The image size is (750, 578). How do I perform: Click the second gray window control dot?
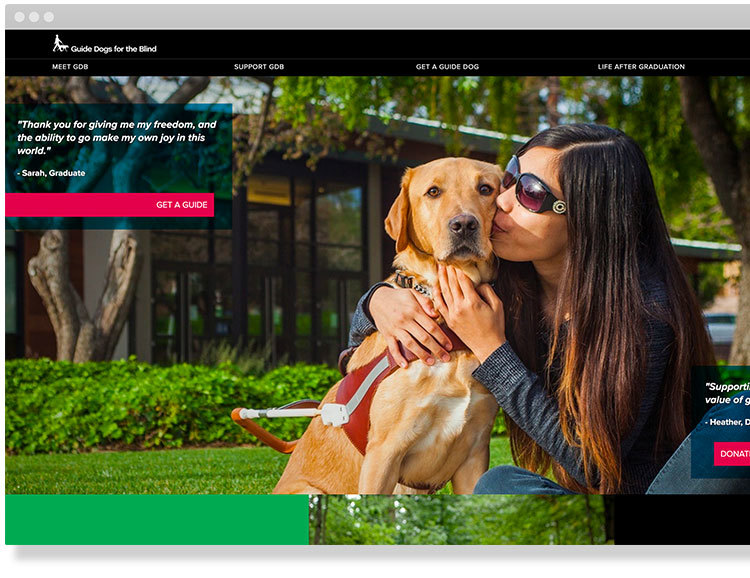[34, 17]
